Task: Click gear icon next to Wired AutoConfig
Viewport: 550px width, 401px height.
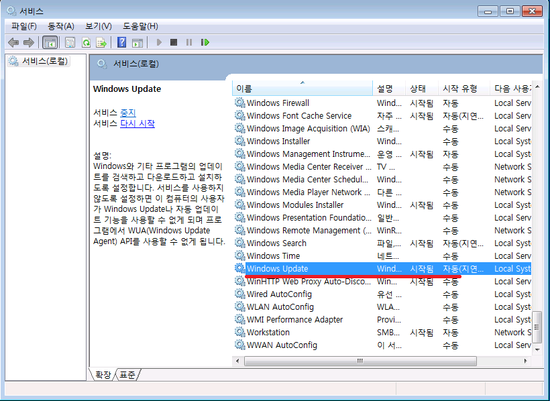Action: point(240,294)
